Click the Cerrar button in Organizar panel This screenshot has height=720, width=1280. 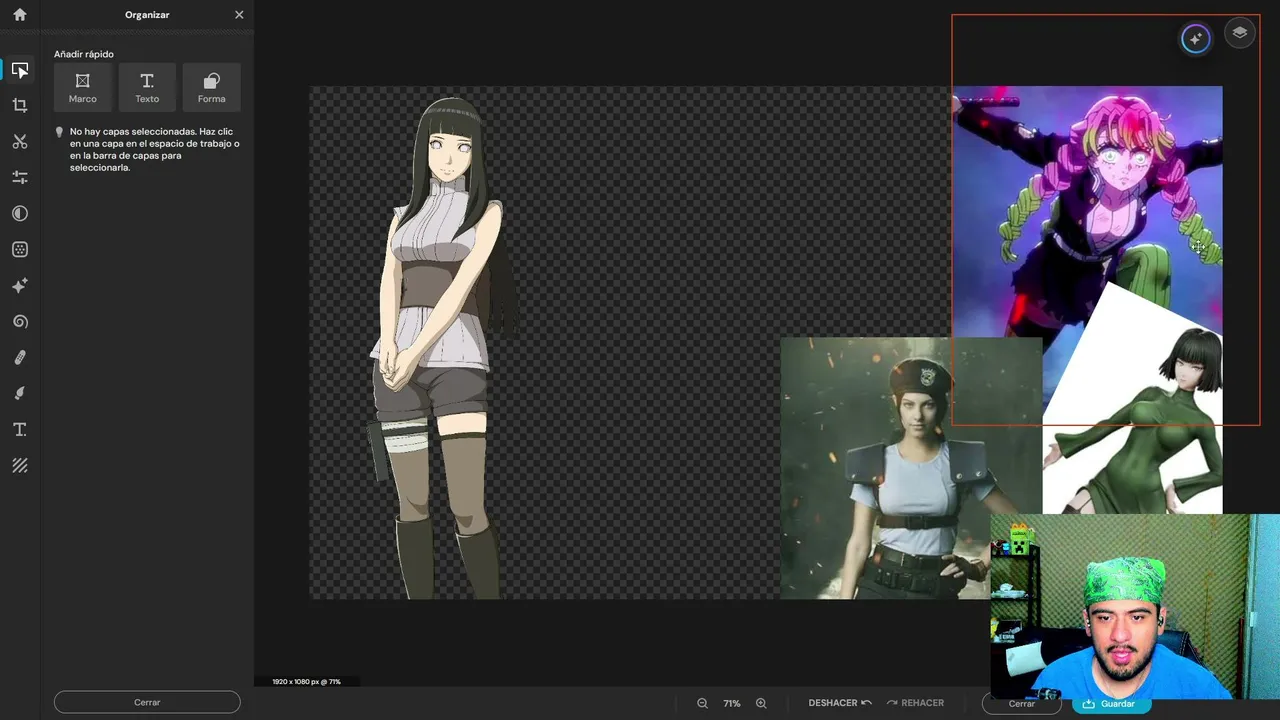147,702
